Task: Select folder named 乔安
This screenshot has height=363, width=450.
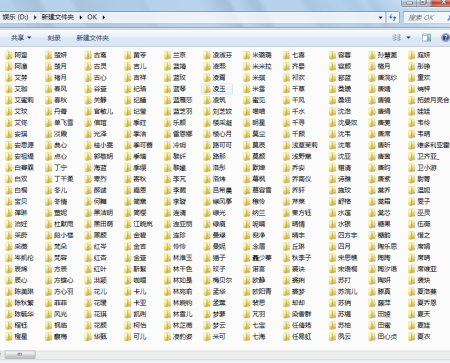Action: click(x=294, y=168)
